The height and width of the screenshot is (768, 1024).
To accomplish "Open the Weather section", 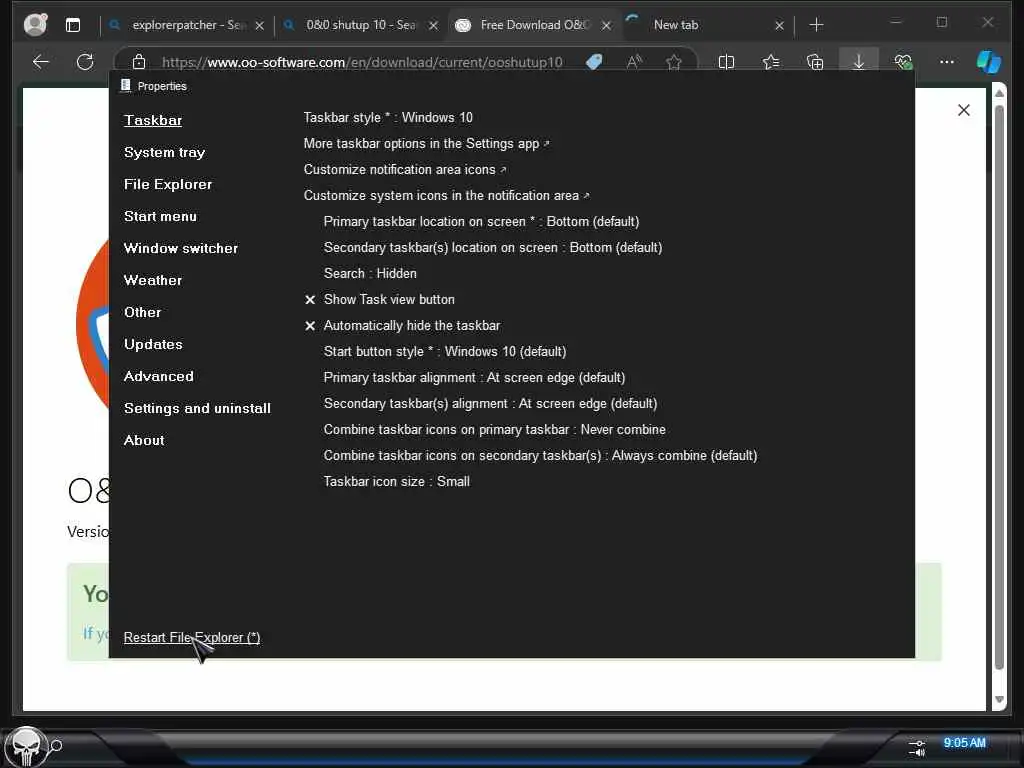I will (153, 280).
